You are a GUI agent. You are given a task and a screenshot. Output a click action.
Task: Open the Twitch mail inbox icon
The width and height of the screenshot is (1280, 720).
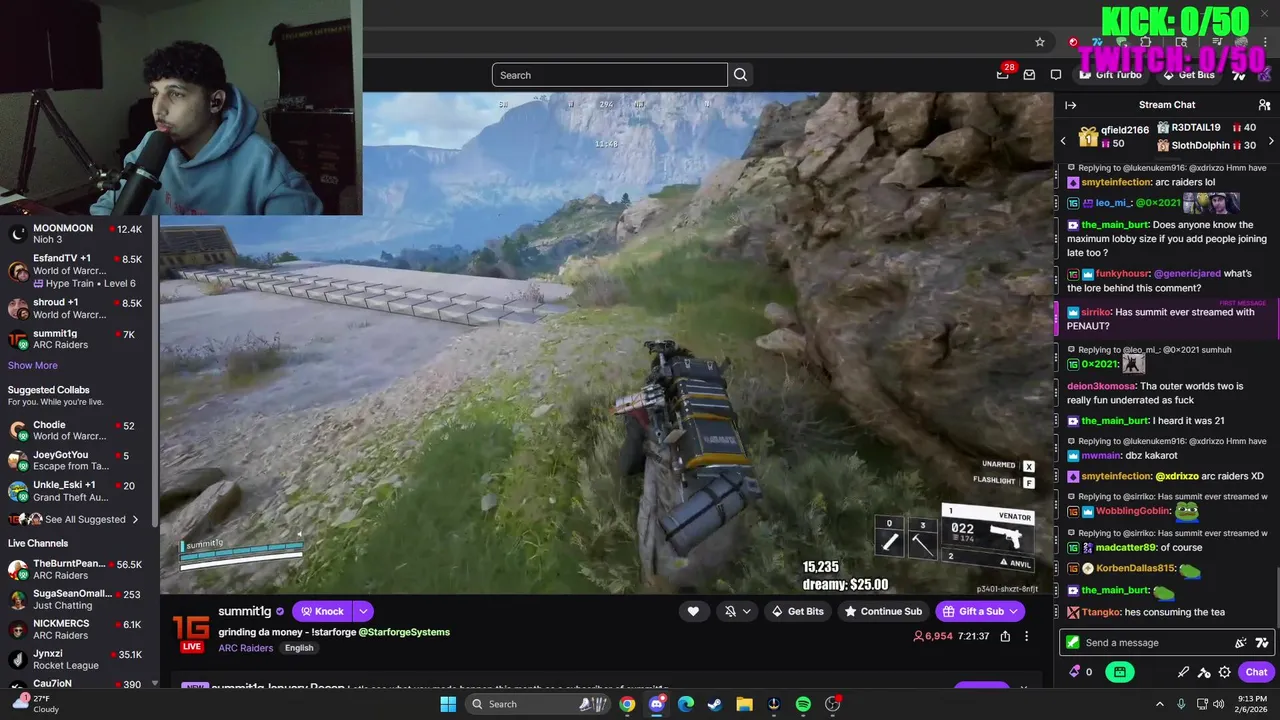(x=1029, y=75)
